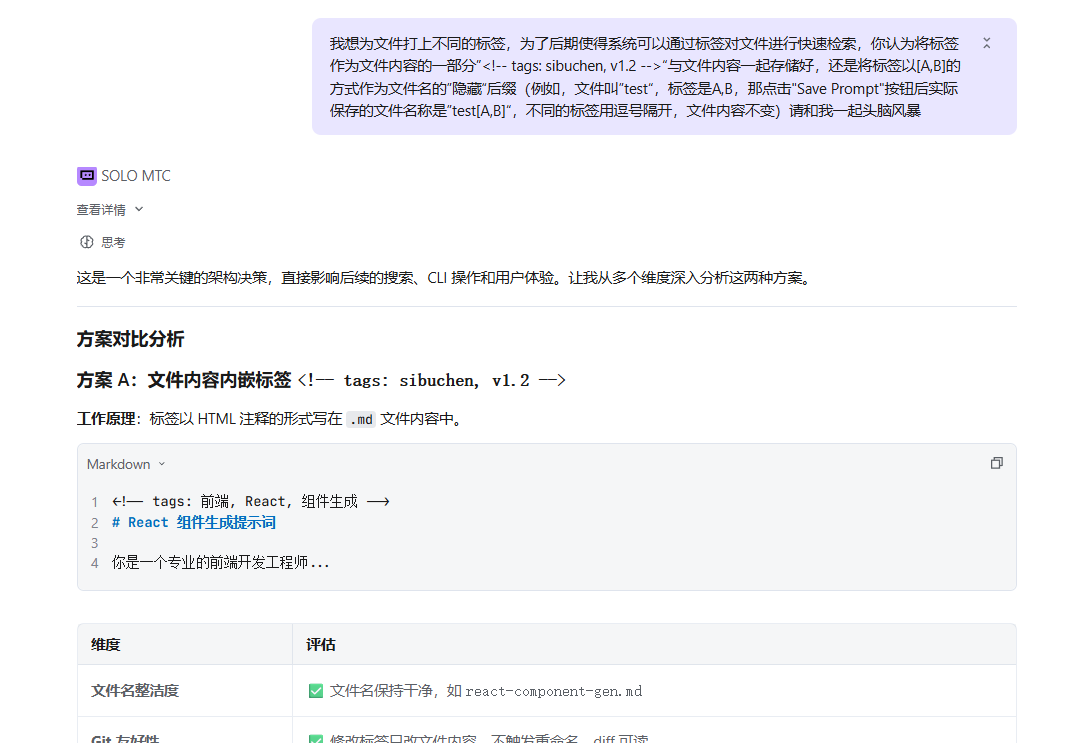Viewport: 1089px width, 743px height.
Task: Open the Markdown language dropdown
Action: coord(126,464)
